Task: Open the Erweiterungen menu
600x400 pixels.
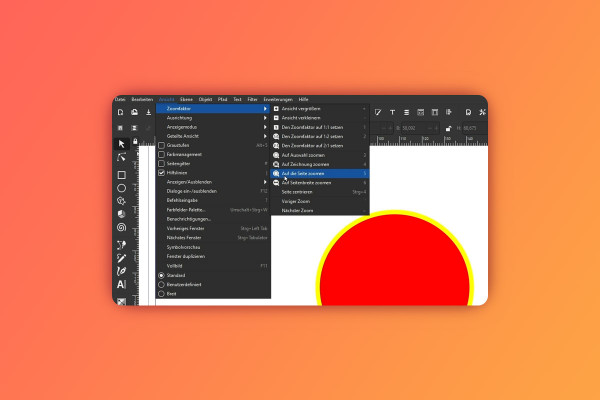Action: [278, 100]
